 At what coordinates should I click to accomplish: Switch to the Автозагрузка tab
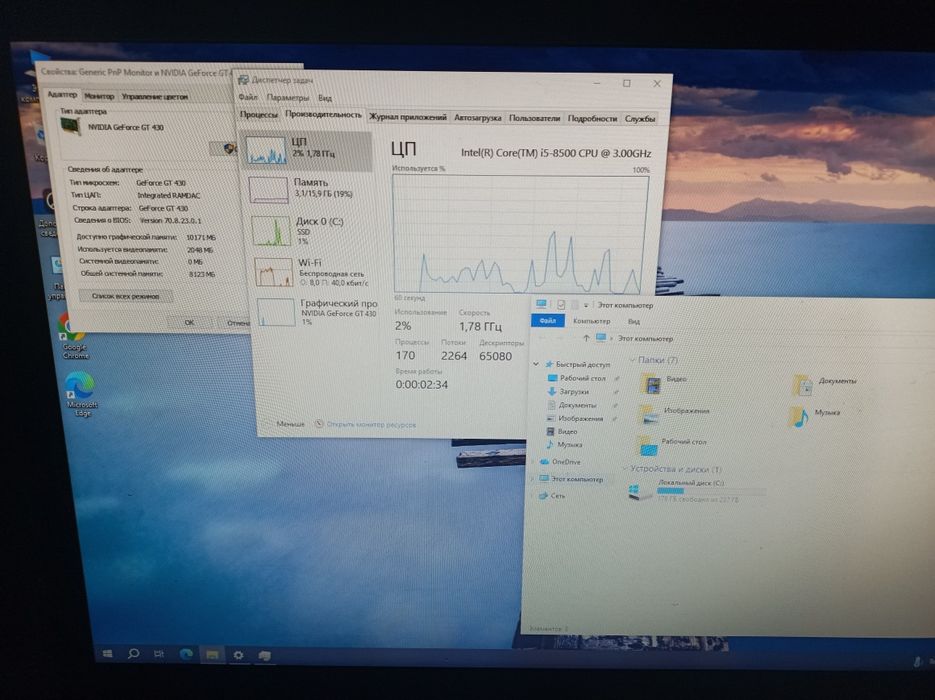pos(478,117)
